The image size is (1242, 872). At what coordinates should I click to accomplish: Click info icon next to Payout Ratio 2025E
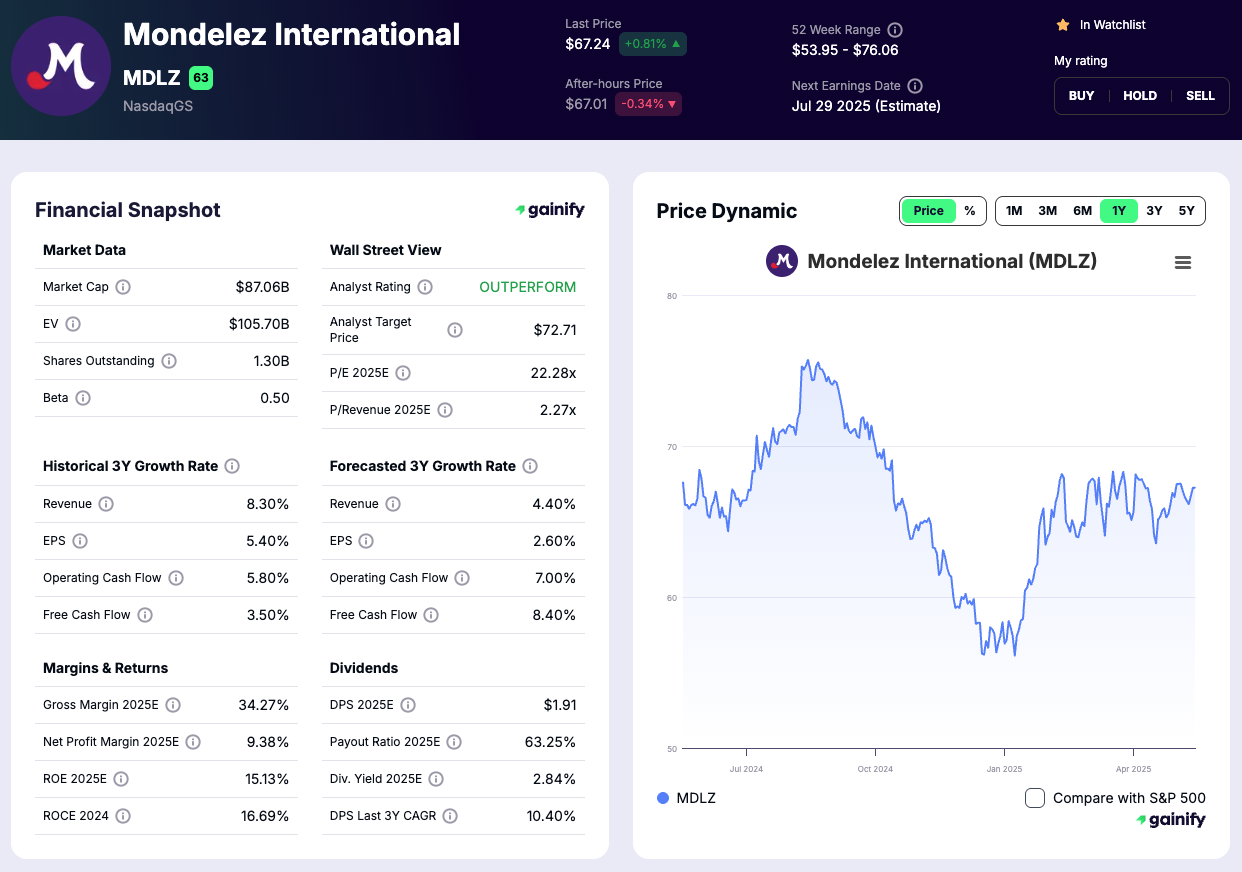pyautogui.click(x=454, y=742)
